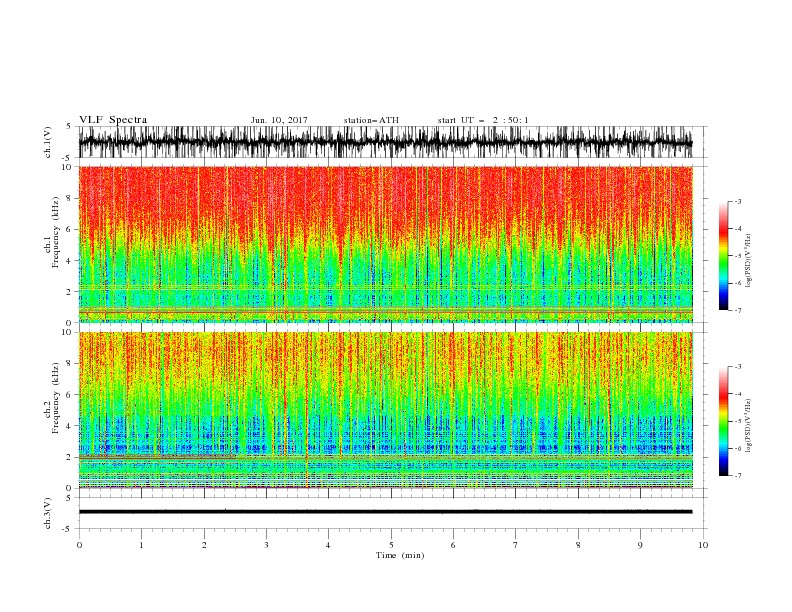Click the ch.1 frequency tick "6"
This screenshot has width=792, height=612.
pyautogui.click(x=69, y=229)
